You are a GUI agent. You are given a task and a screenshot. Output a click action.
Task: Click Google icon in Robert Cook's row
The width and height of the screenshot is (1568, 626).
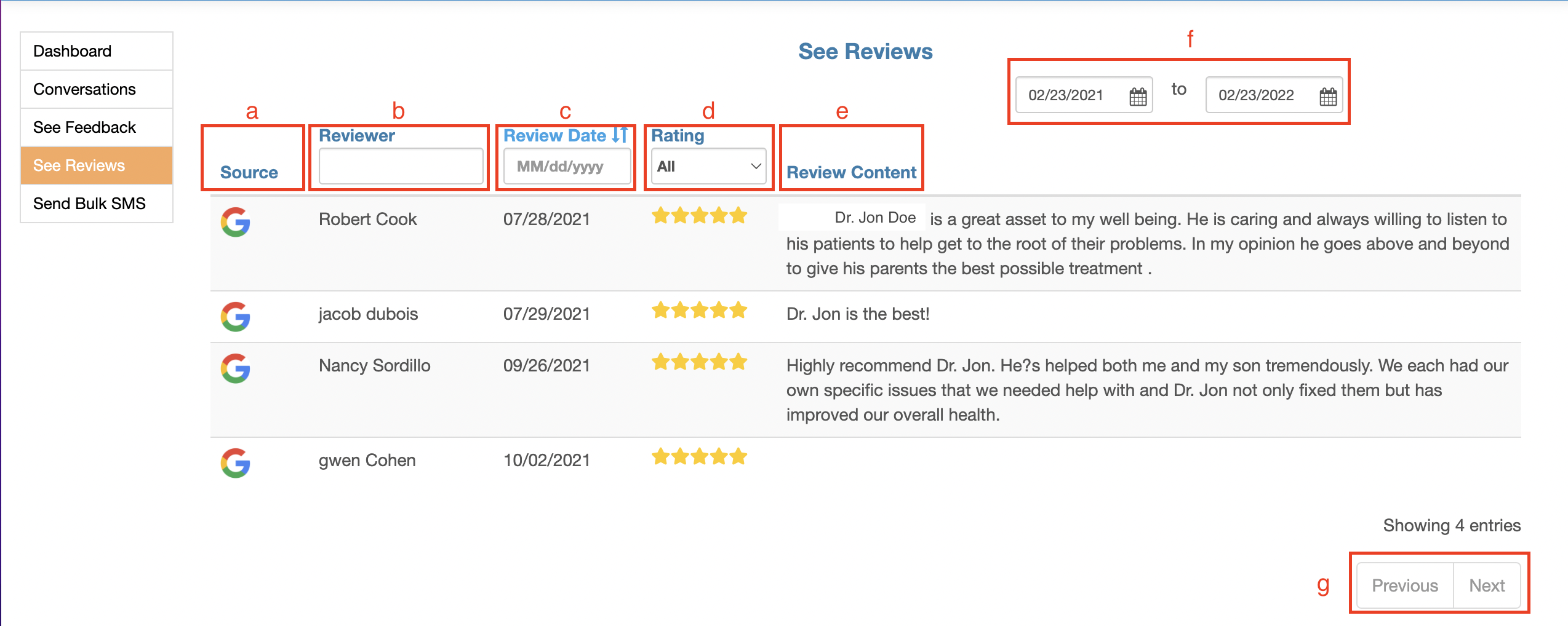click(x=235, y=222)
